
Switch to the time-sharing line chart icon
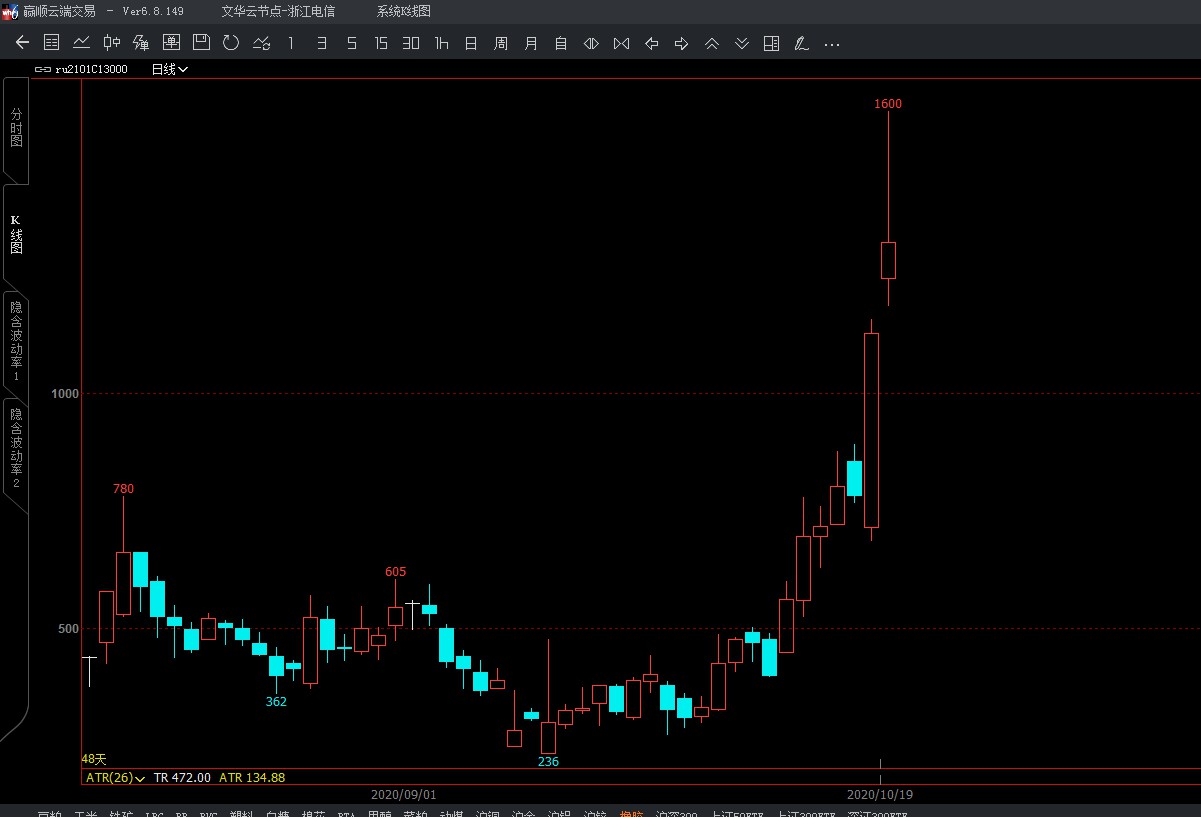click(x=82, y=43)
